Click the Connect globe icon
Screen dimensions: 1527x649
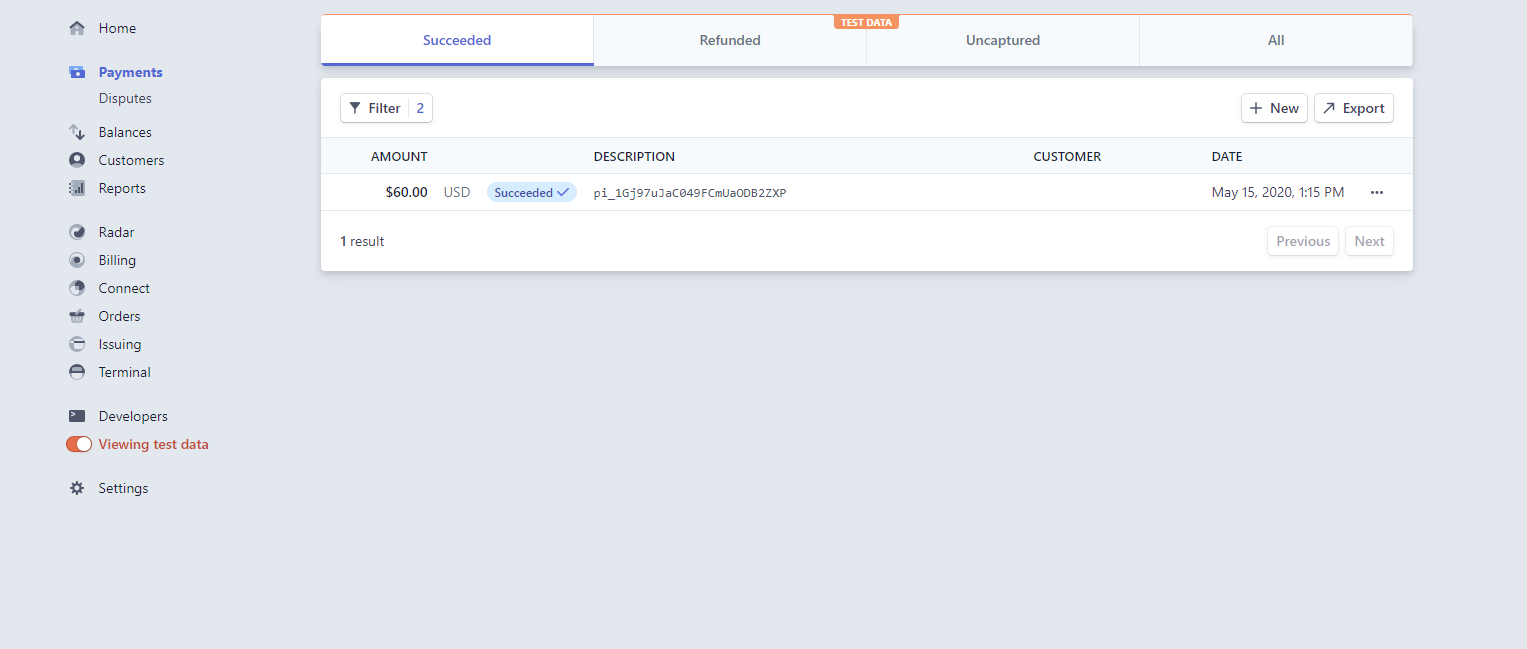[77, 288]
